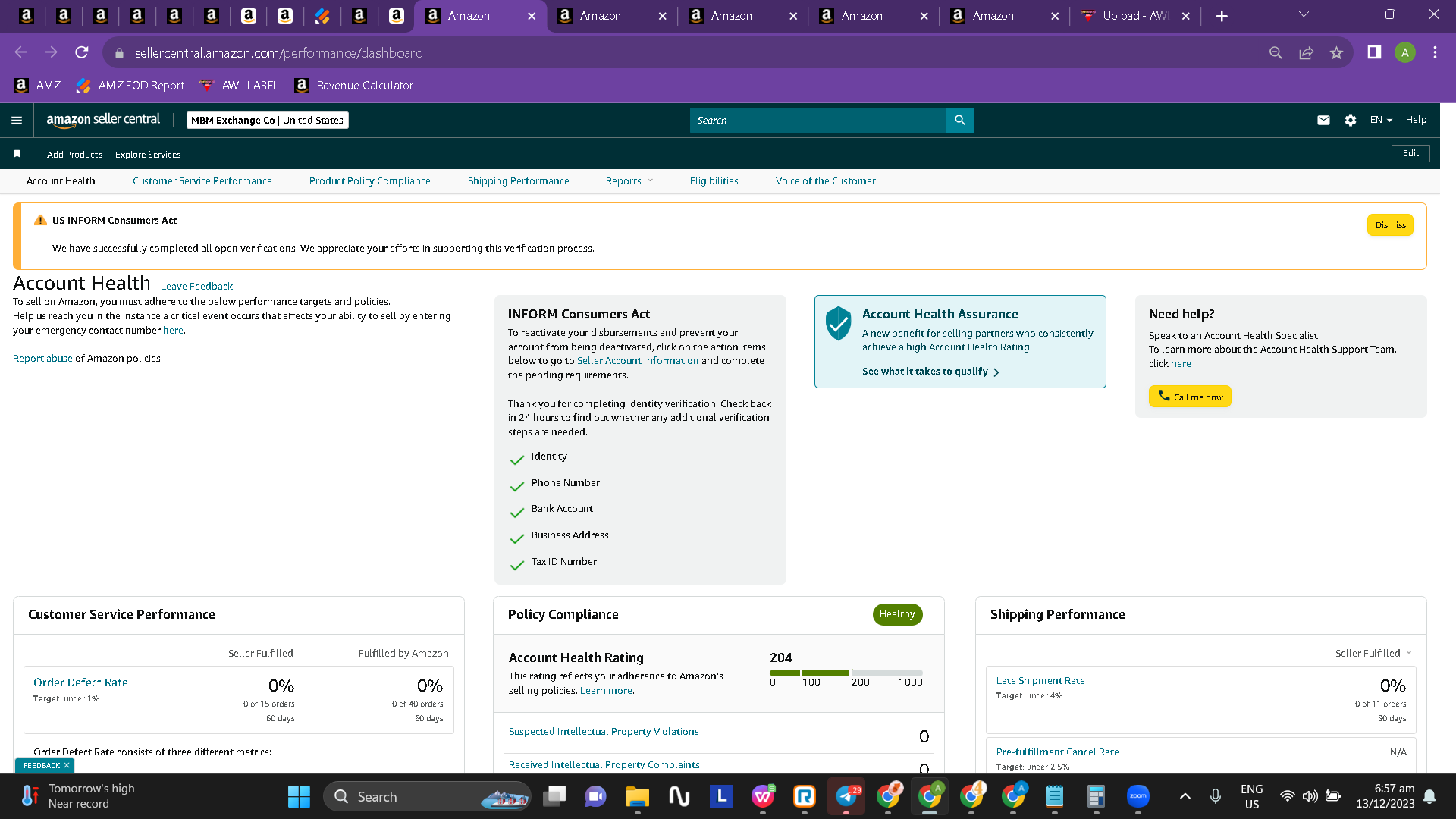Reload the page with the refresh icon
Viewport: 1456px width, 819px height.
pyautogui.click(x=82, y=52)
